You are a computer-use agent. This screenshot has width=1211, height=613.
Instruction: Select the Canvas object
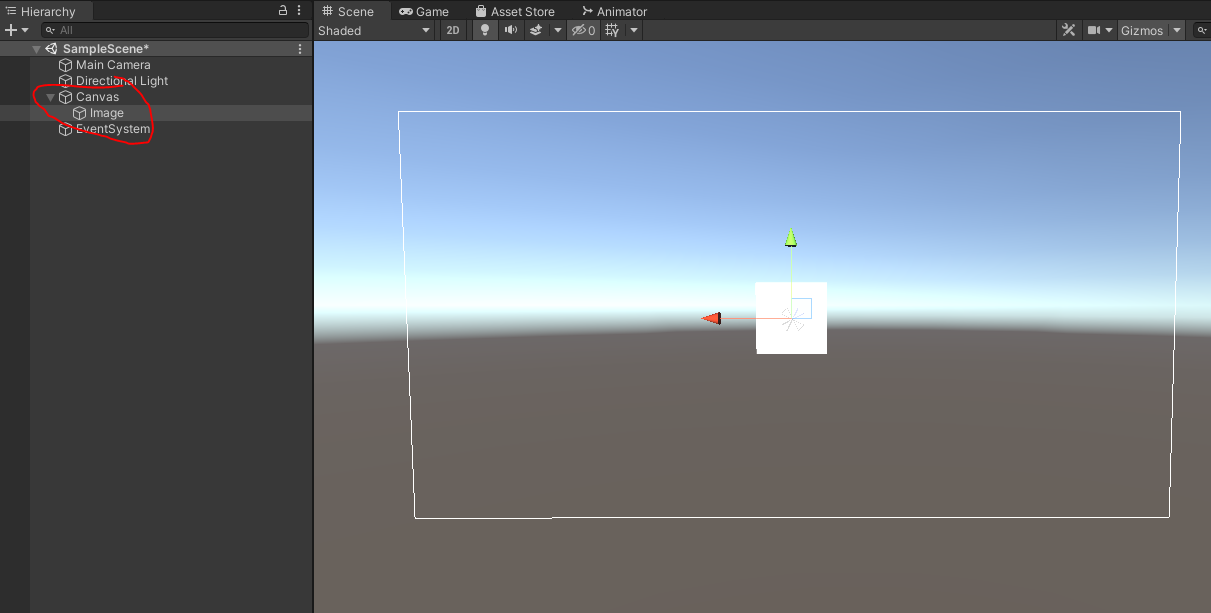97,97
